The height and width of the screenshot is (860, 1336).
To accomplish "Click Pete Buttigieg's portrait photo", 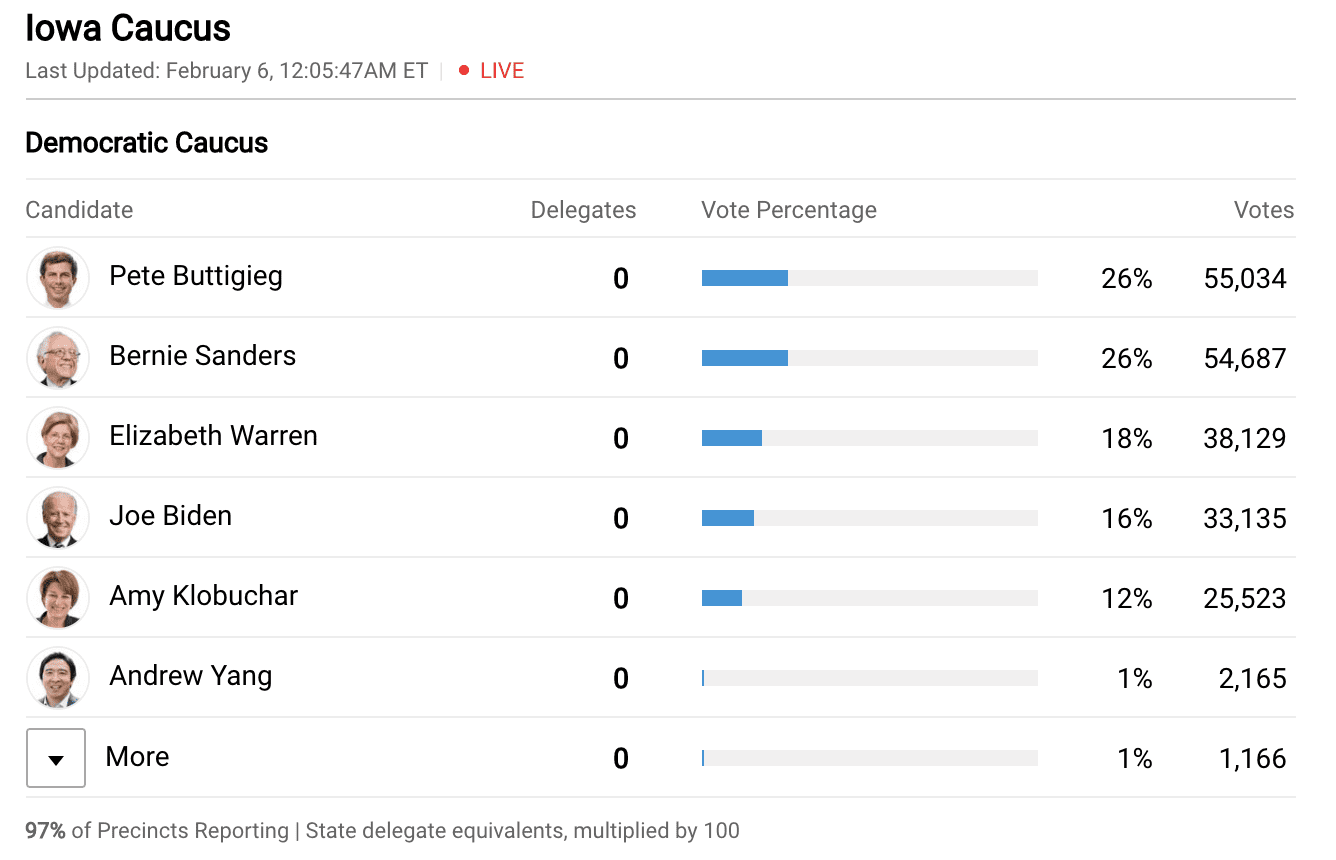I will pos(58,278).
